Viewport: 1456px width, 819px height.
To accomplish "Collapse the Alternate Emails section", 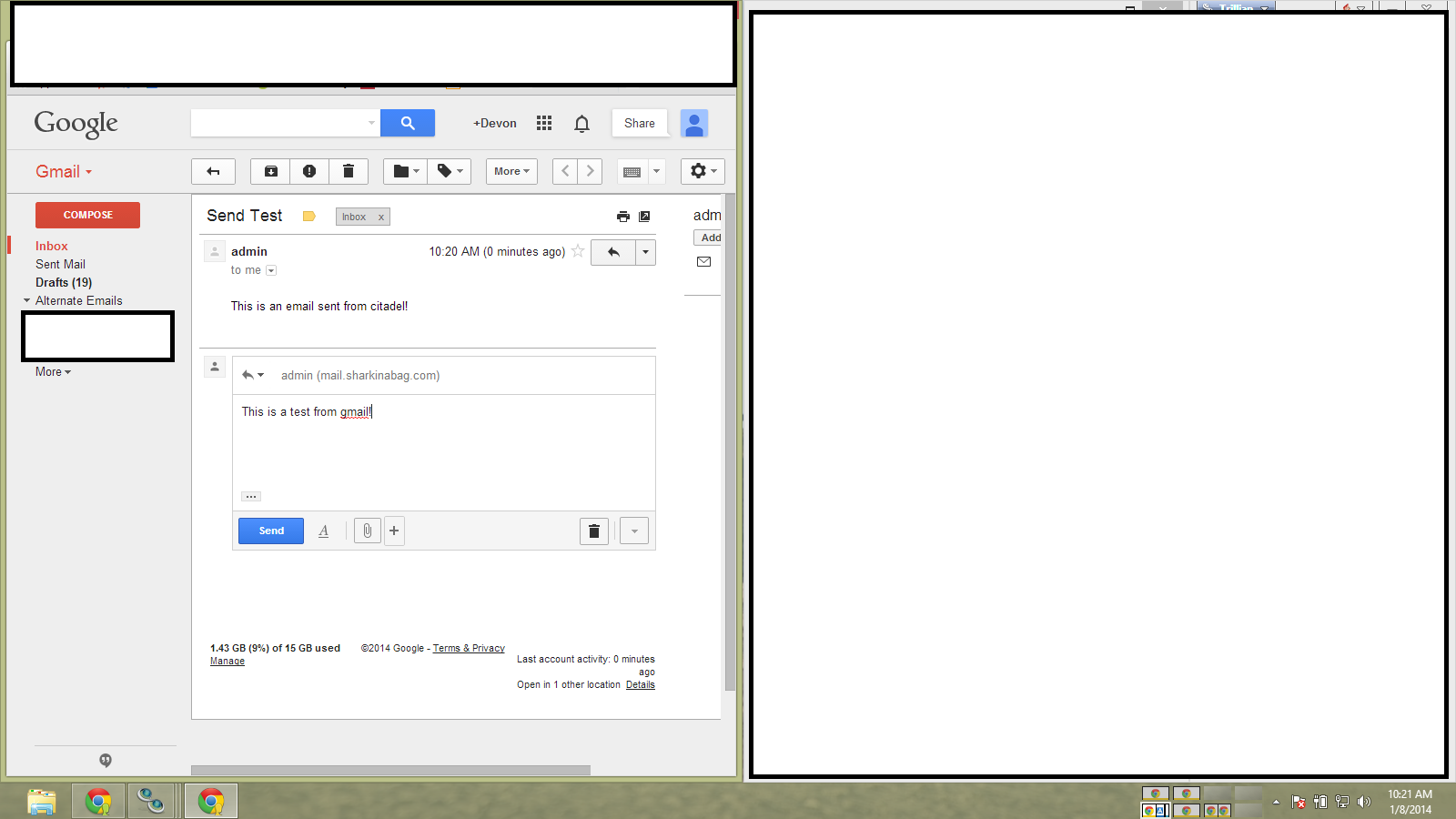I will tap(26, 300).
